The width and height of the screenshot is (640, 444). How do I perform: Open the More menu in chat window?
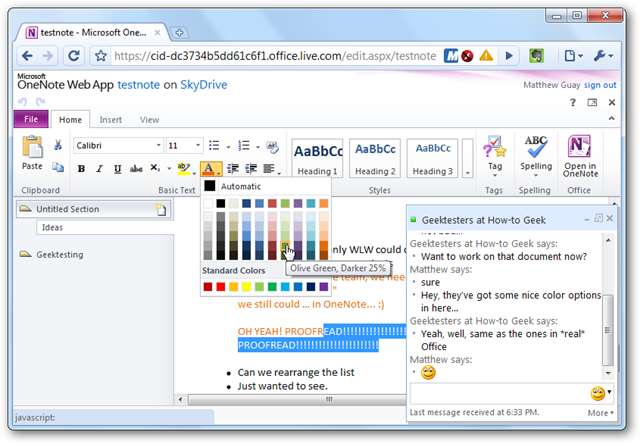point(600,413)
